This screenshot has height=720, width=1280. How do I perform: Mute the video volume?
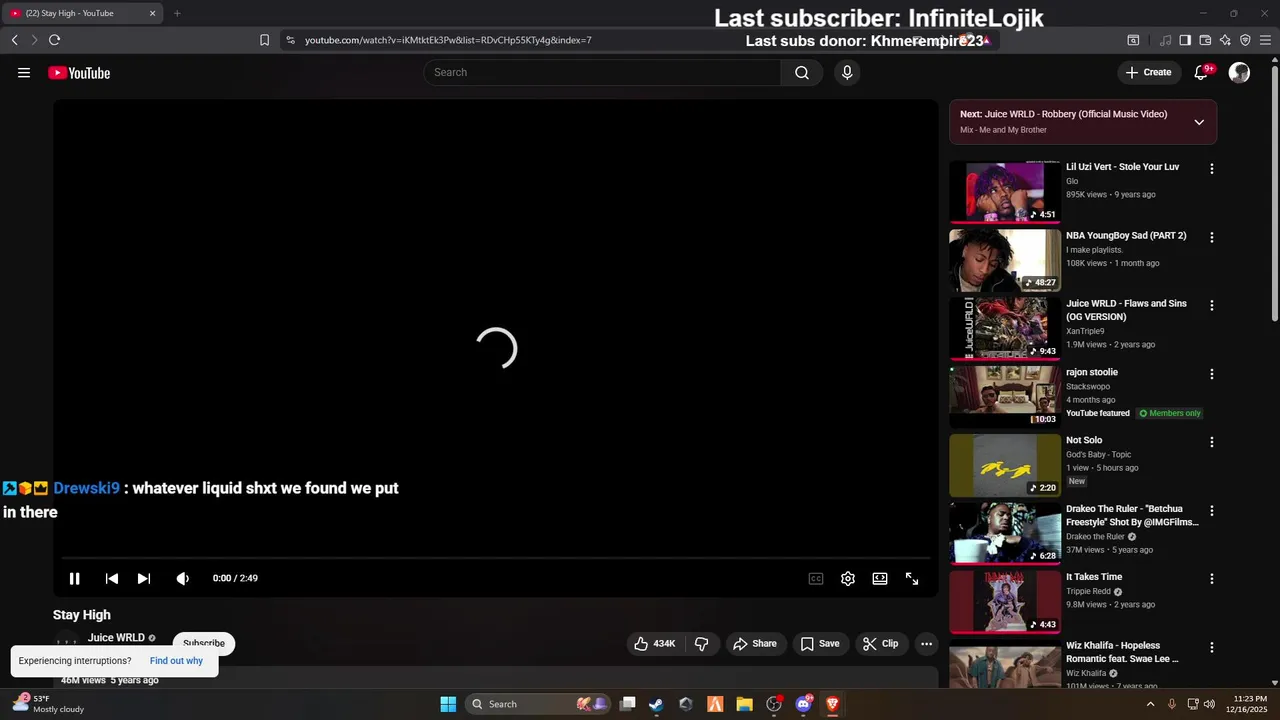[183, 578]
